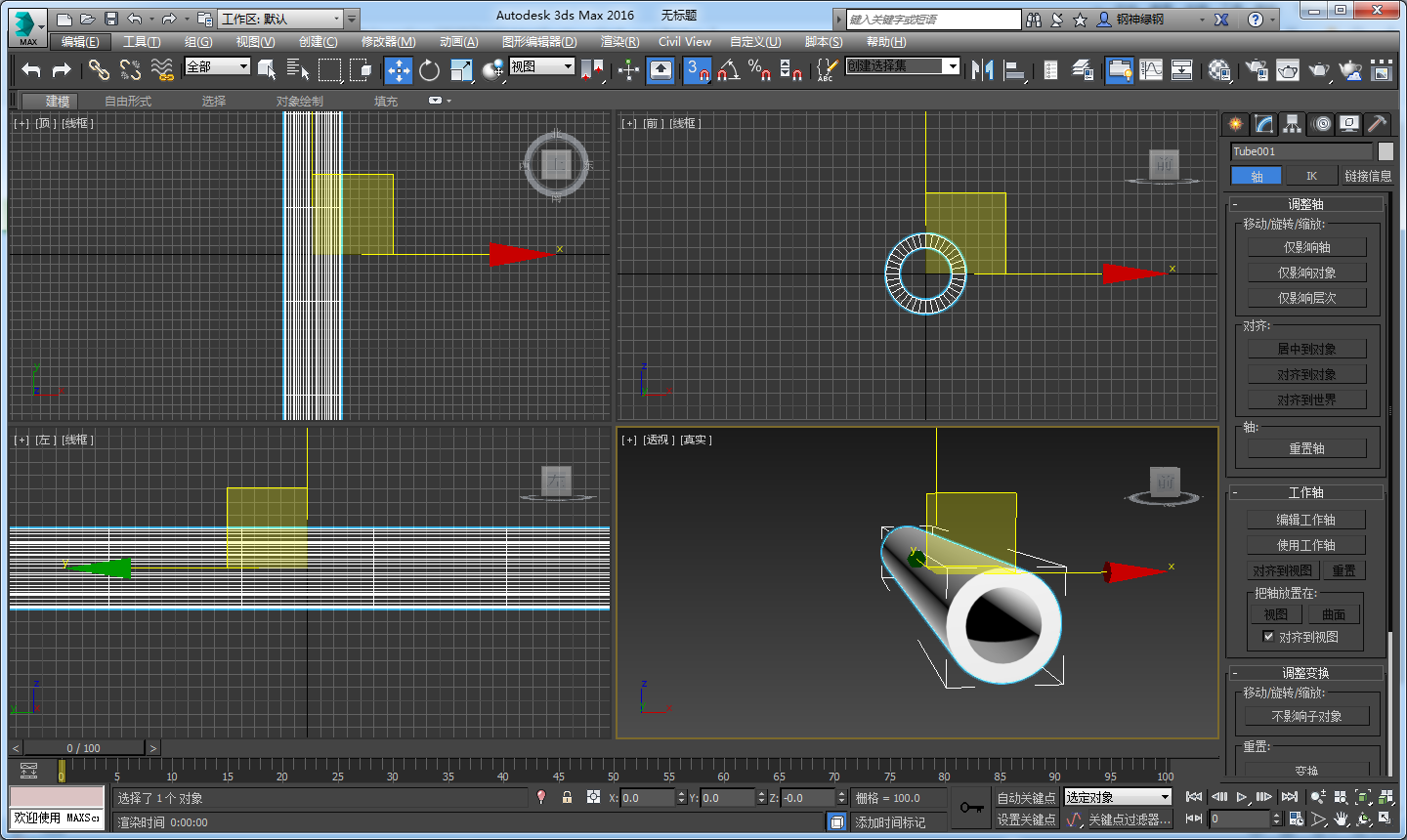Click the Undo arrow icon
Image resolution: width=1407 pixels, height=840 pixels.
coord(31,69)
